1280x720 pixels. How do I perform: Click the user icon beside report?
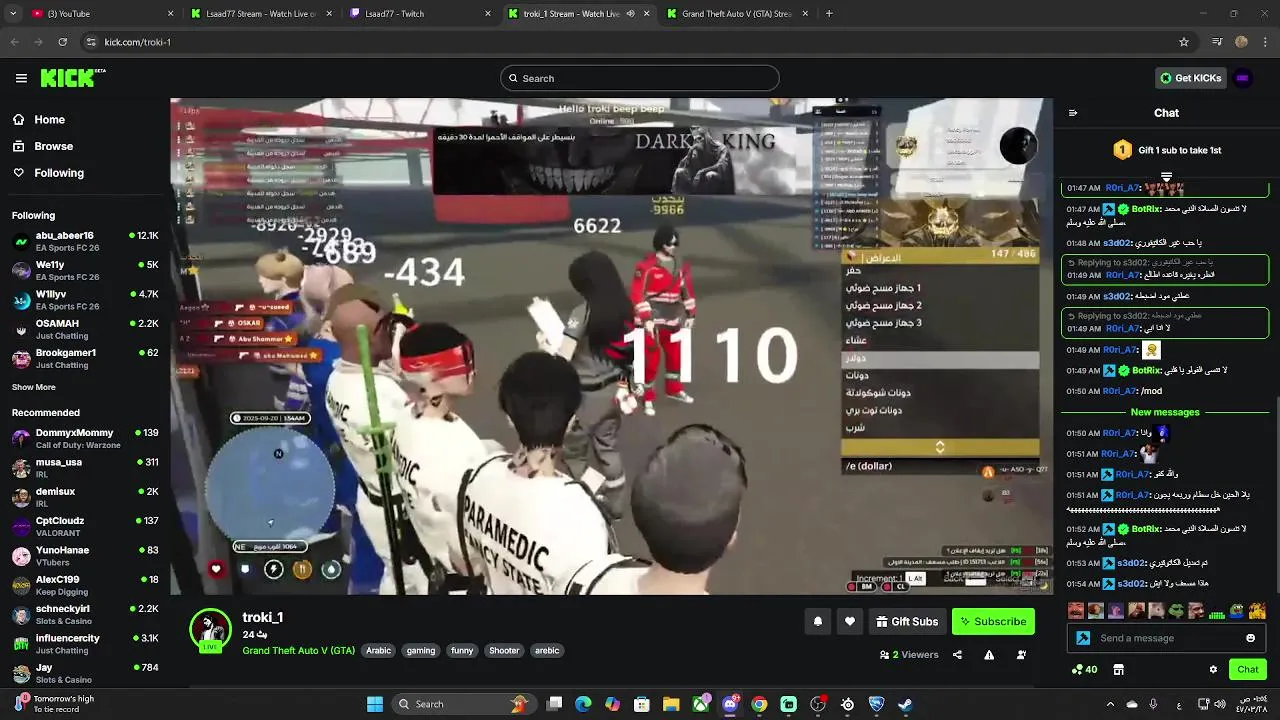coord(1021,655)
